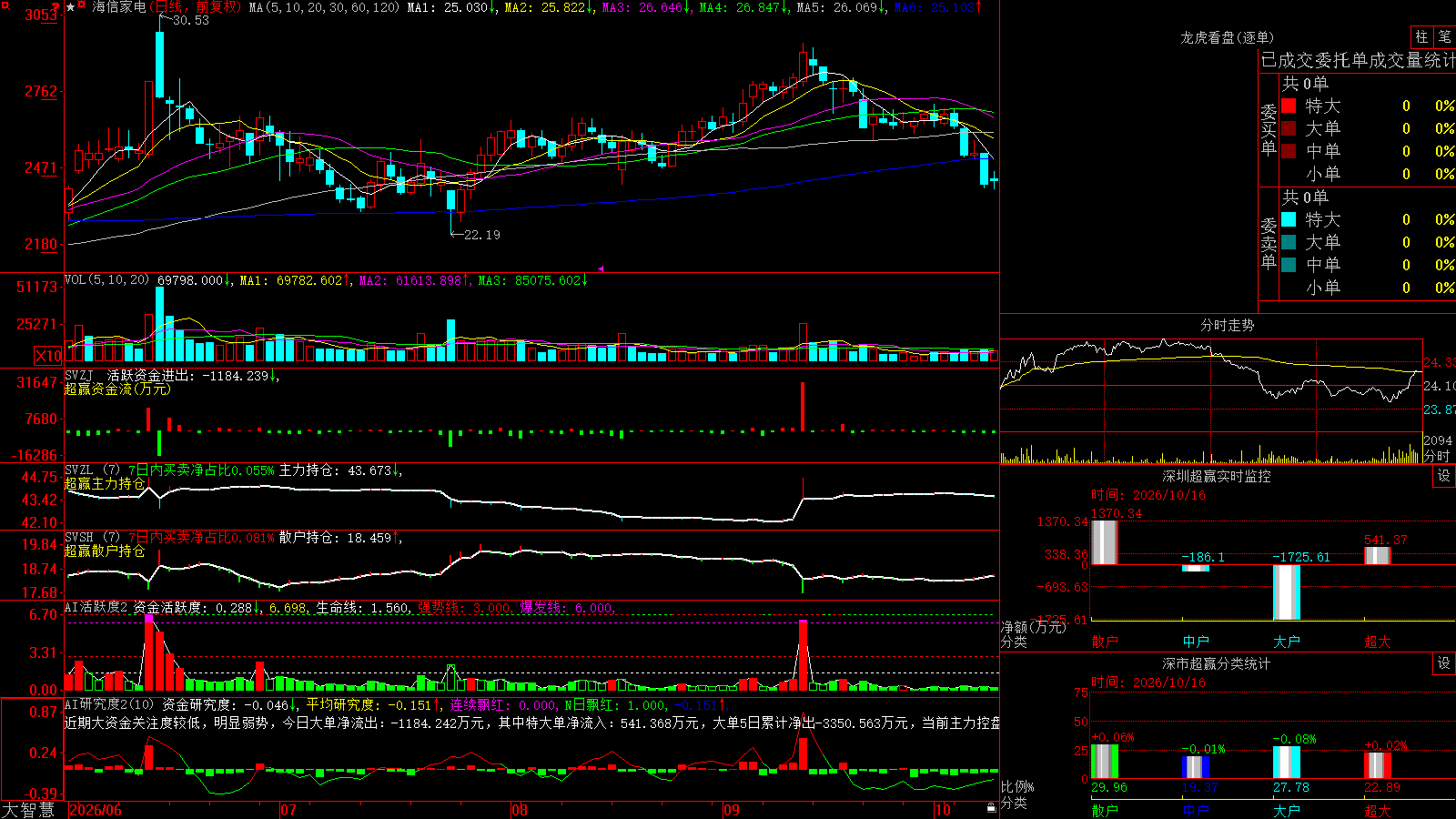The width and height of the screenshot is (1456, 819).
Task: Click the 22.89 超大 ratio value in 分类统计
Action: pos(1382,787)
